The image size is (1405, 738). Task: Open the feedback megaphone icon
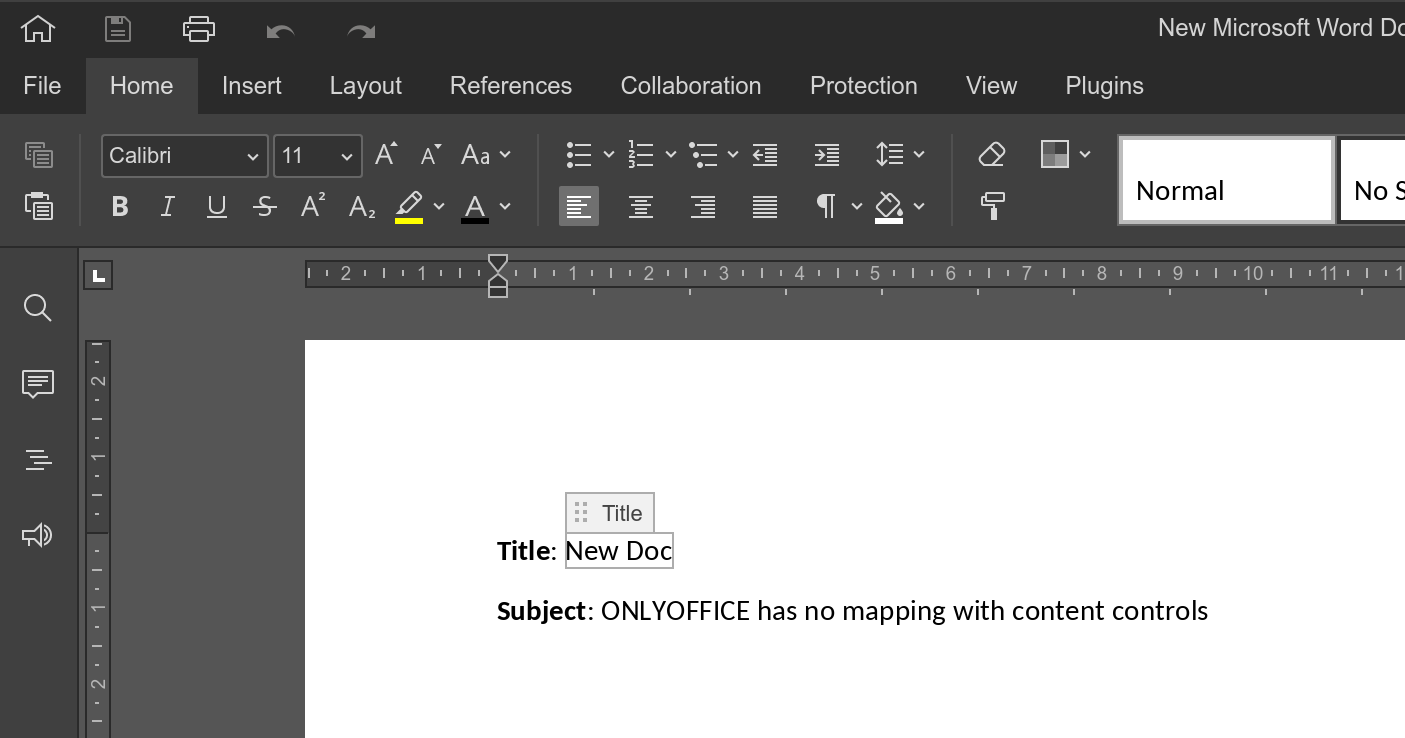click(x=38, y=536)
